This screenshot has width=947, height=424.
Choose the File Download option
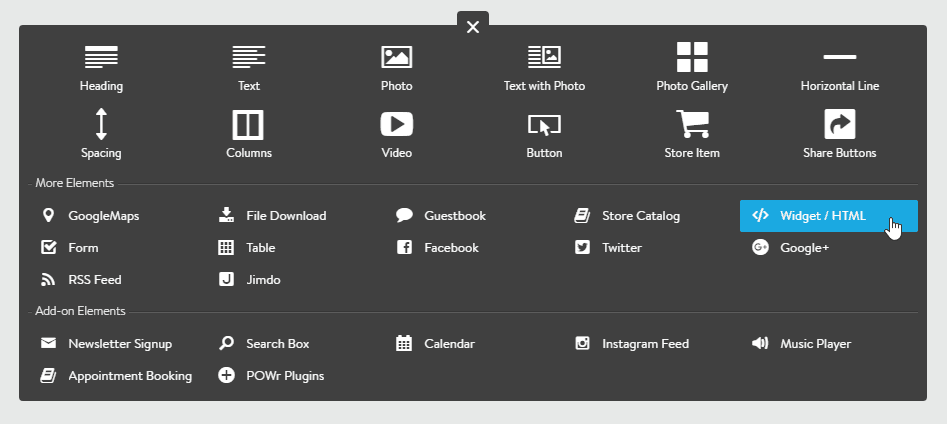[x=285, y=215]
